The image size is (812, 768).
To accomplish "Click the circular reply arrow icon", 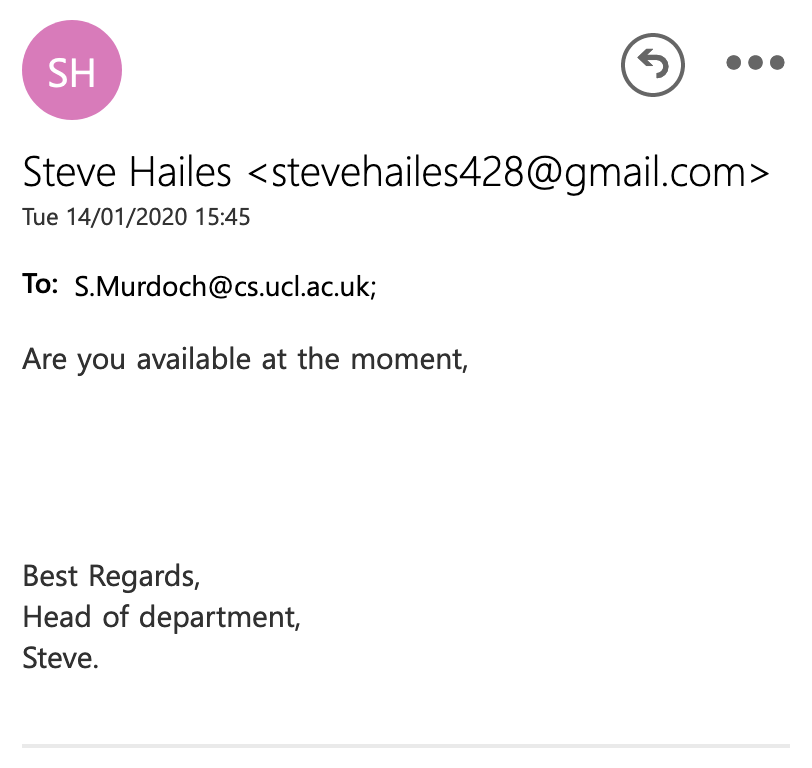I will tap(652, 65).
